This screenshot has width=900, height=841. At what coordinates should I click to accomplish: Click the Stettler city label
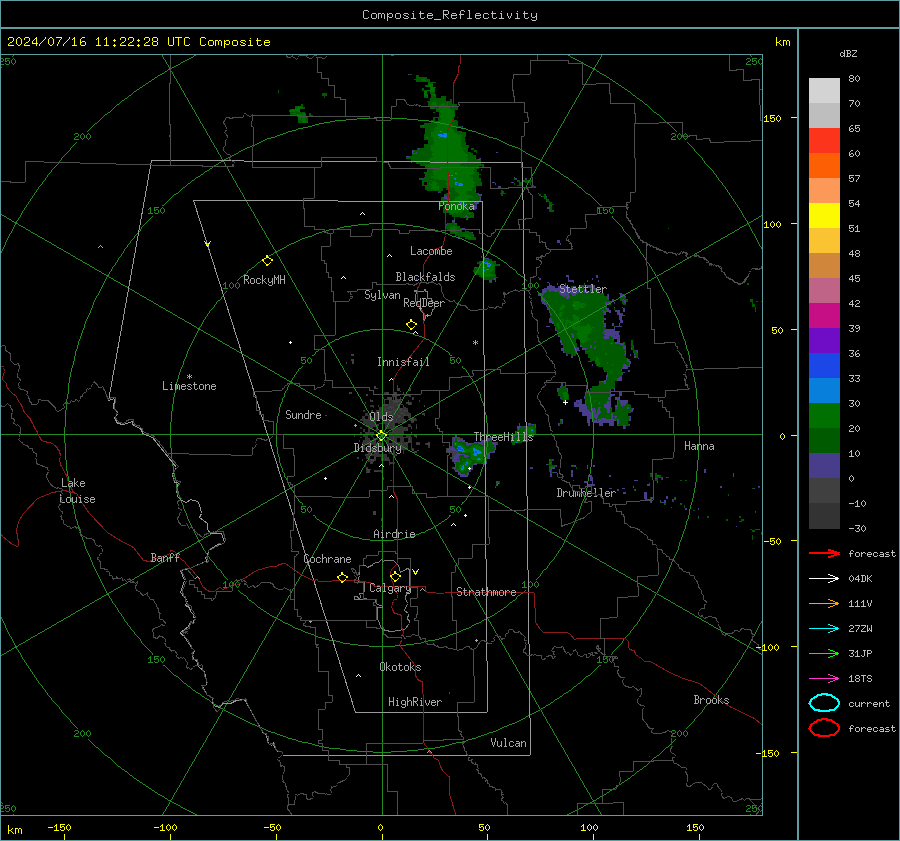[x=583, y=289]
